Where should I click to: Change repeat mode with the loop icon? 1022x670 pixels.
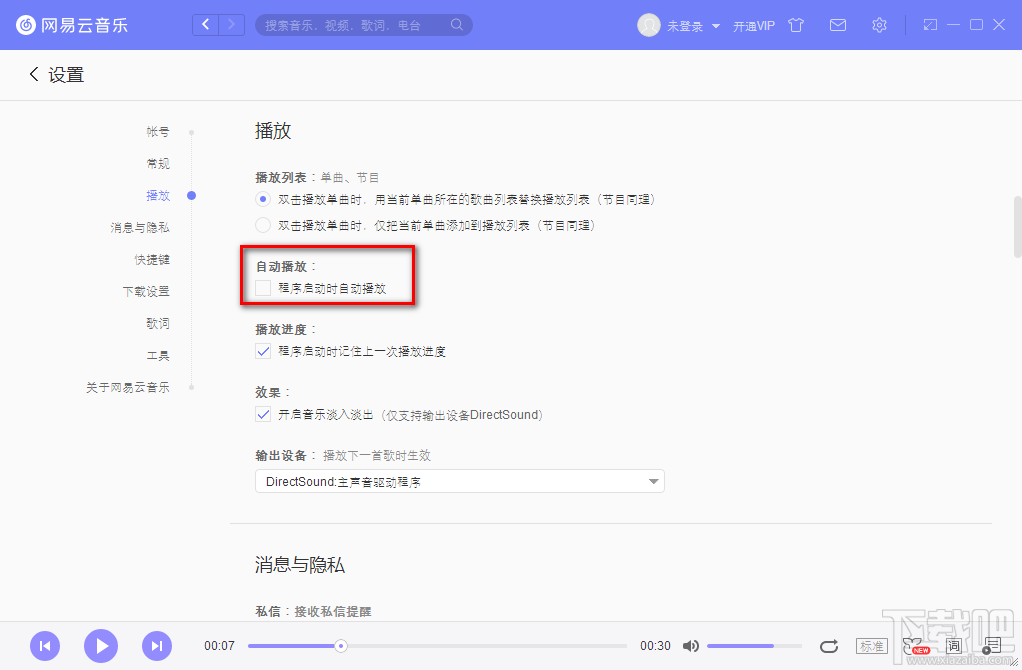pyautogui.click(x=829, y=646)
